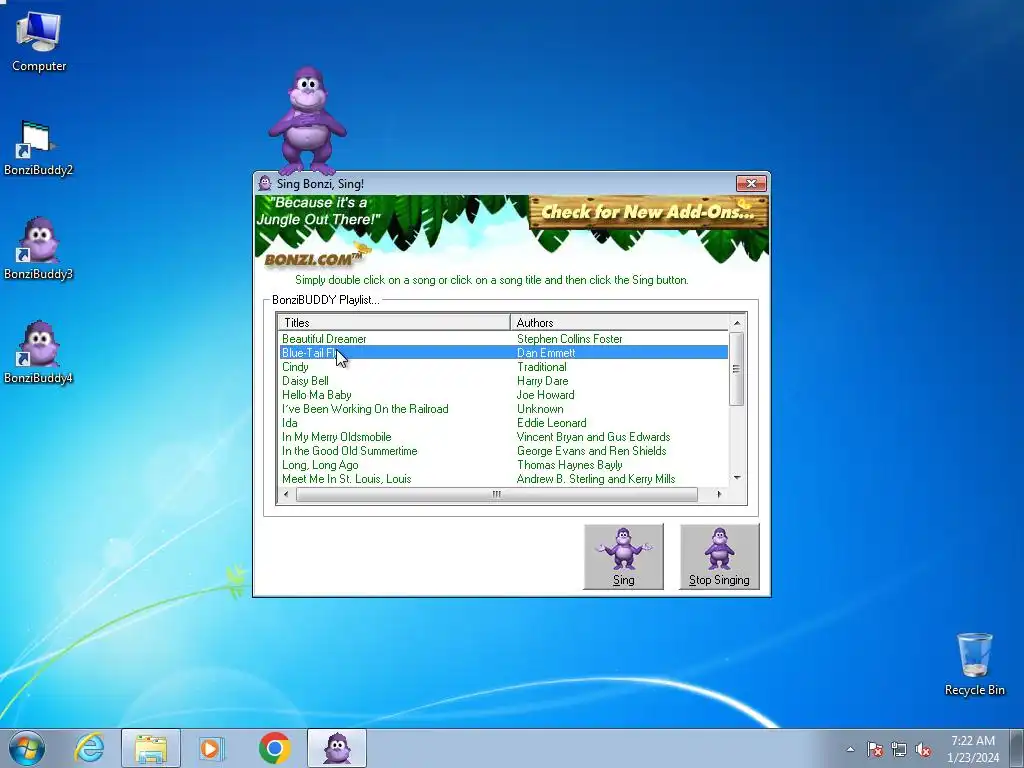Click author George Evans and Ren Shields
The height and width of the screenshot is (768, 1024).
coord(592,451)
